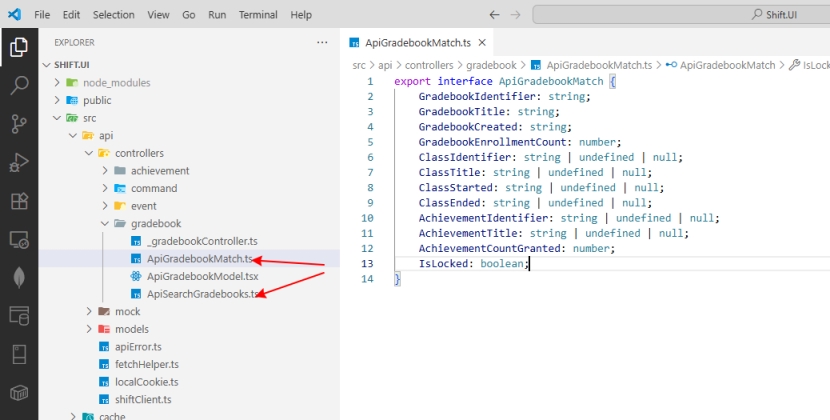This screenshot has height=420, width=830.
Task: Open the Remote Explorer view
Action: (19, 240)
